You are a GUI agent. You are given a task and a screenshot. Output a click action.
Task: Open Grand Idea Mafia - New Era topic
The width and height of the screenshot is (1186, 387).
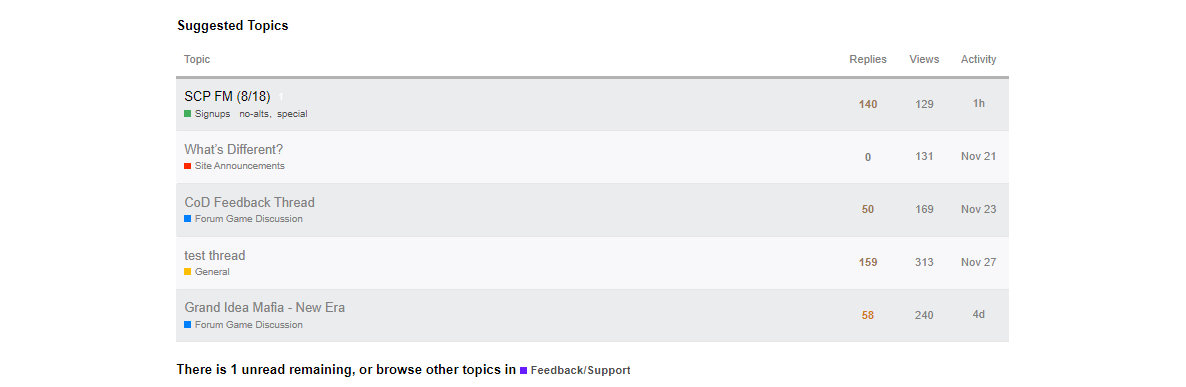(265, 308)
